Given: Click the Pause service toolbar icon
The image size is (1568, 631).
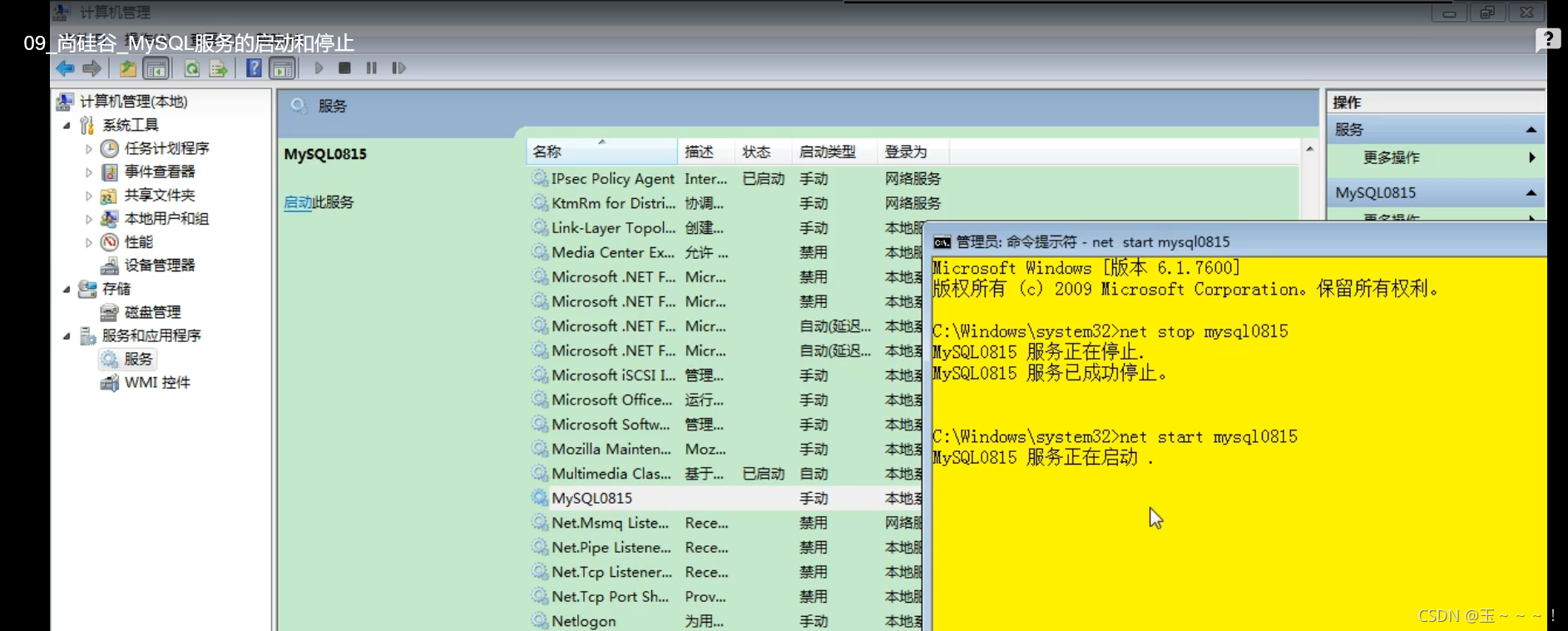Looking at the screenshot, I should click(x=372, y=68).
